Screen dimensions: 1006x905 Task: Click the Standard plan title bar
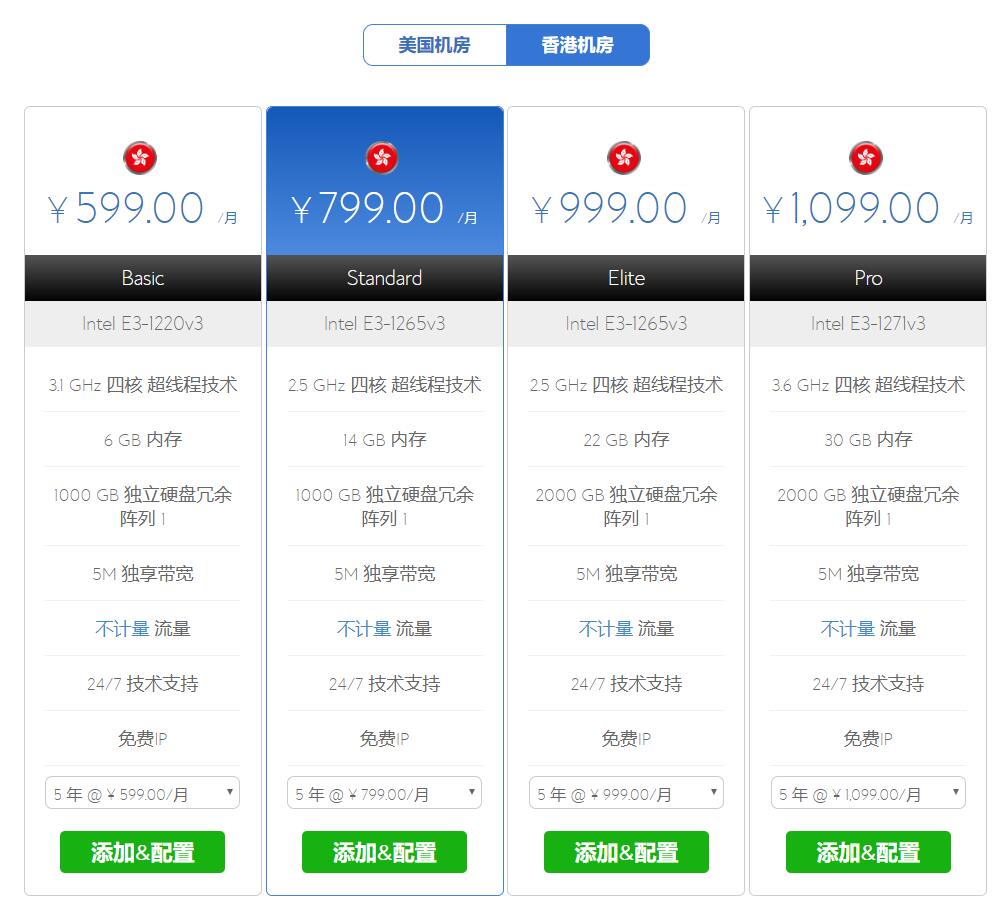384,278
